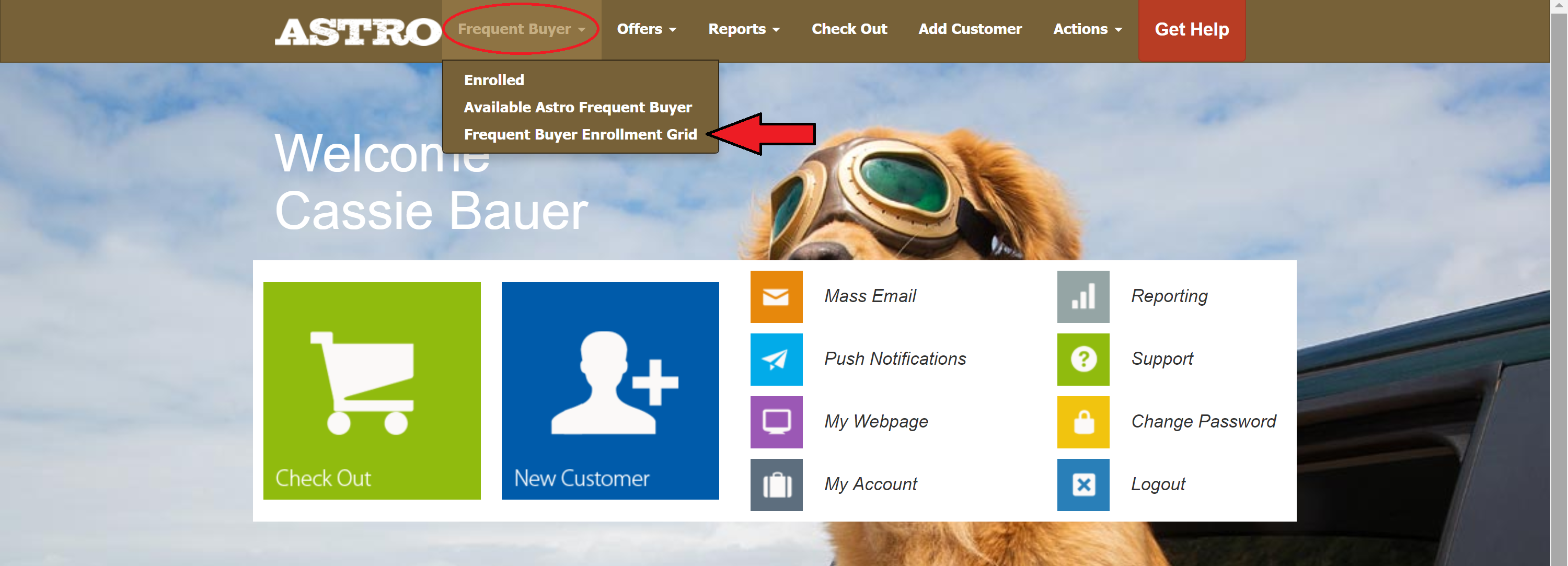Click the red Get Help button
The width and height of the screenshot is (1568, 566).
[x=1192, y=30]
